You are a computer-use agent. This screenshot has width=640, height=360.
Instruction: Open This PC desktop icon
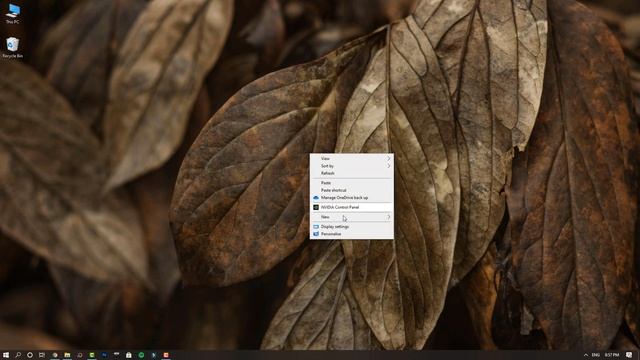pyautogui.click(x=13, y=13)
